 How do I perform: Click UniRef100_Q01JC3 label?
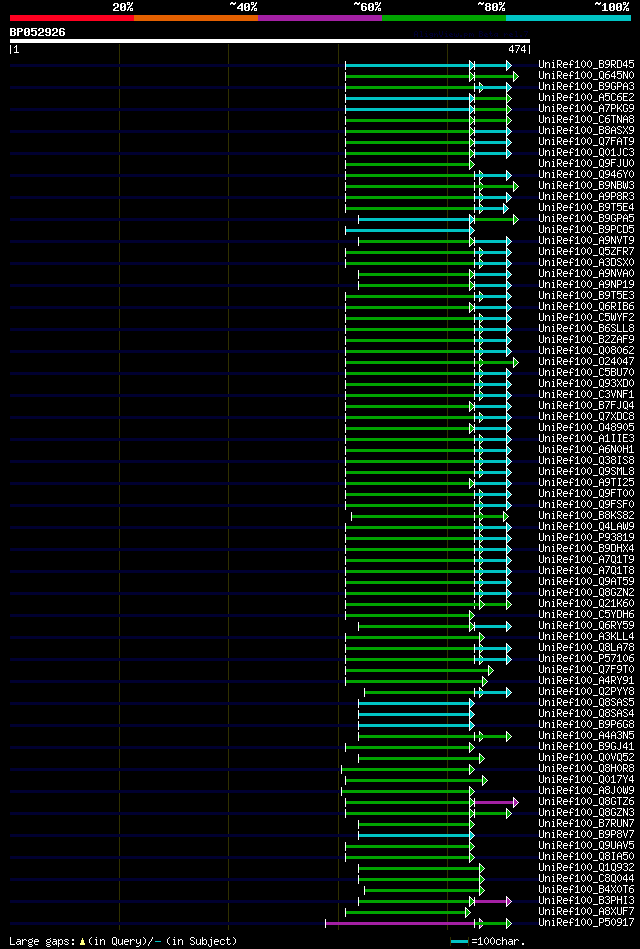coord(586,153)
